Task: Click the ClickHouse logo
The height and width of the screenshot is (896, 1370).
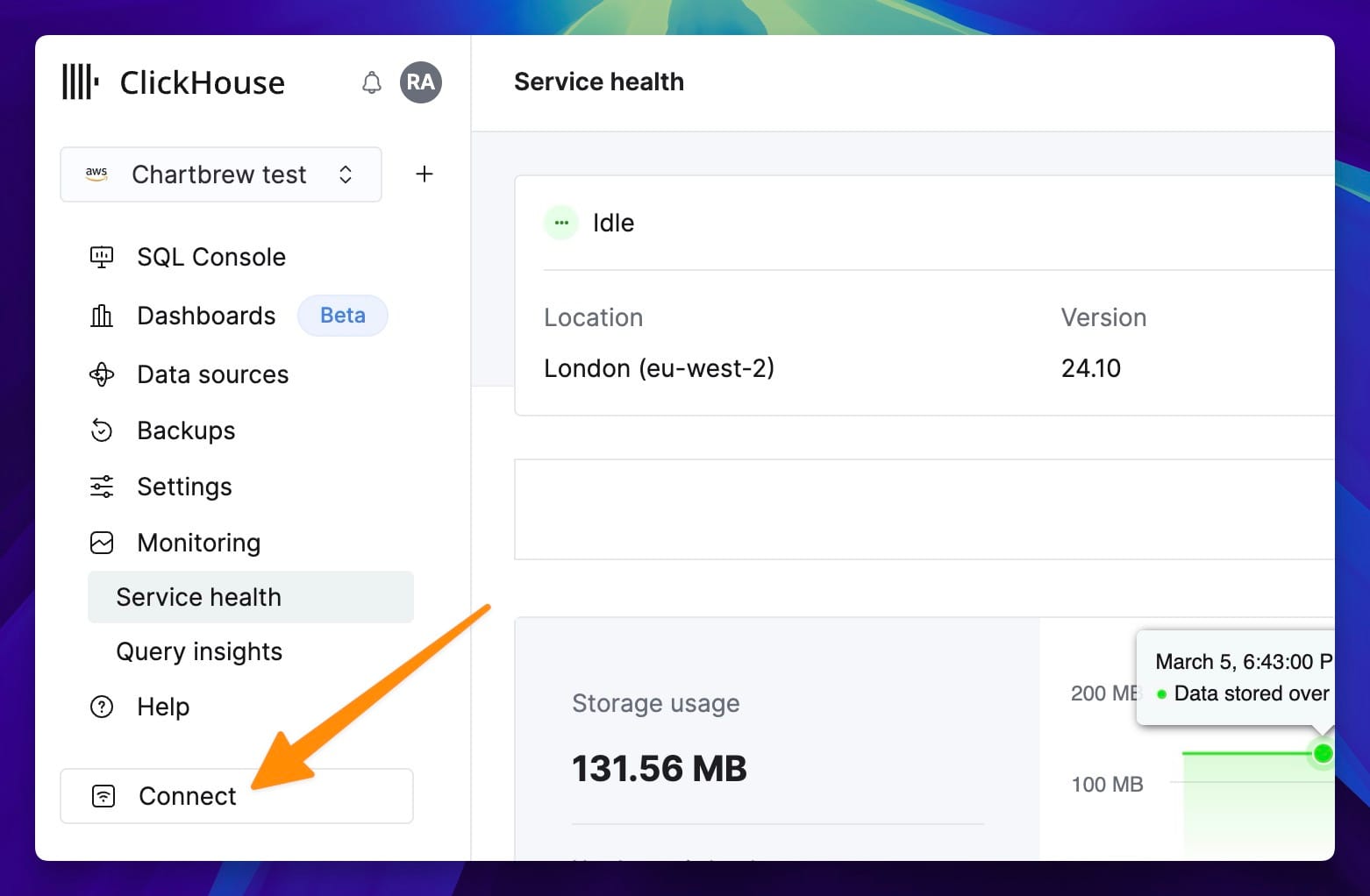Action: 81,82
